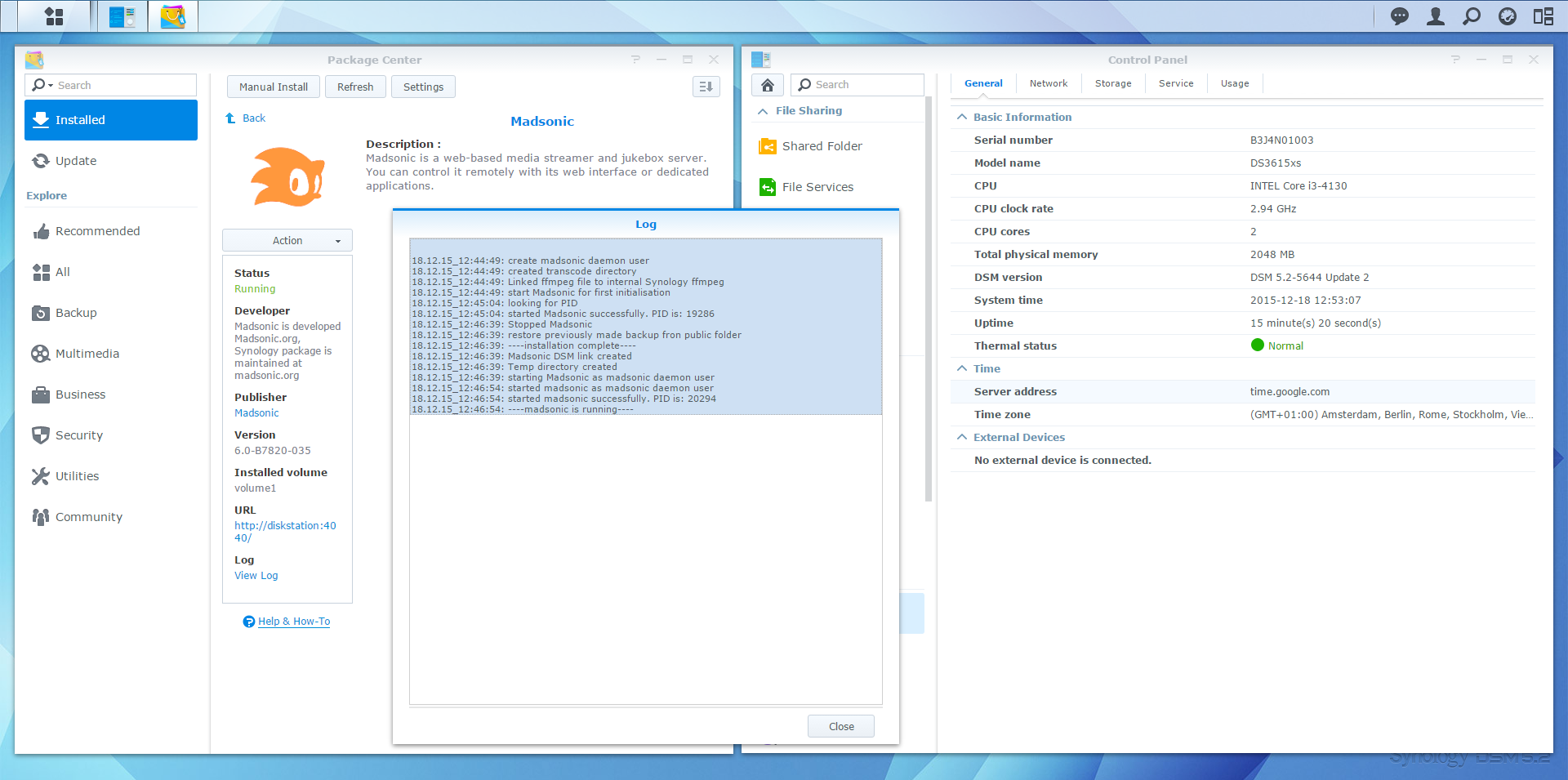Open File Services settings
The height and width of the screenshot is (780, 1568).
pos(837,187)
